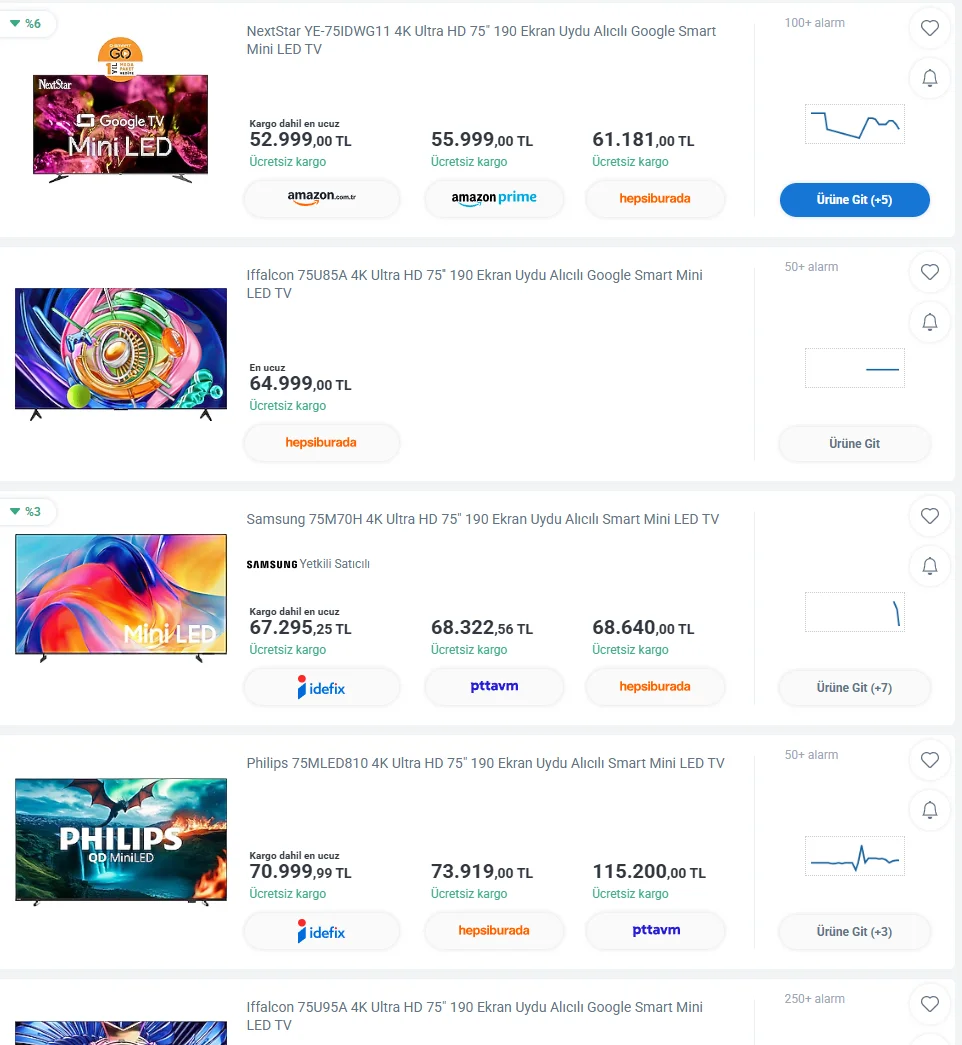Enable price alarm bell for Iffalcon 75U85A
Screen dimensions: 962x1045
coord(929,322)
